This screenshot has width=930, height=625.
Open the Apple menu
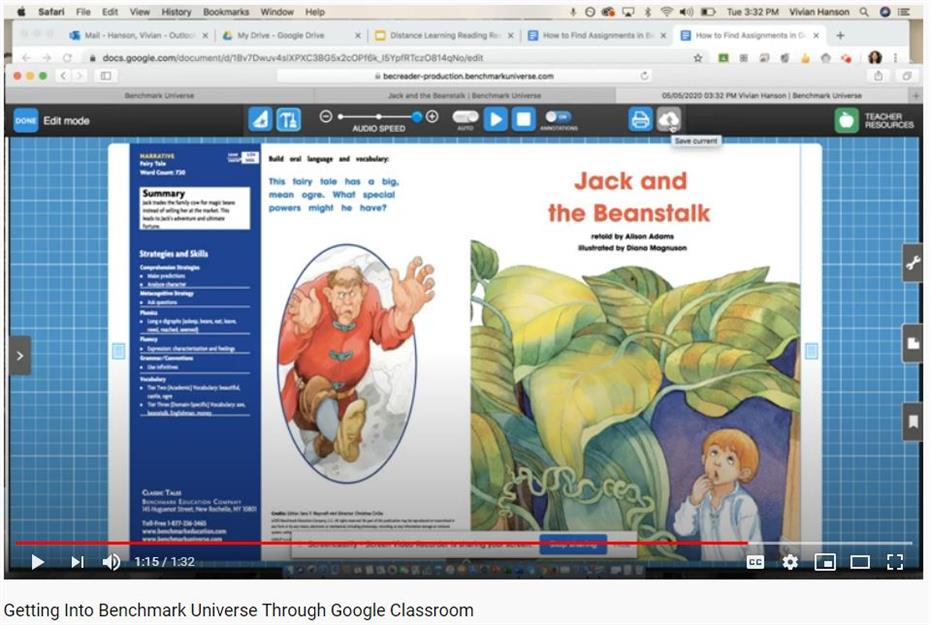click(22, 11)
